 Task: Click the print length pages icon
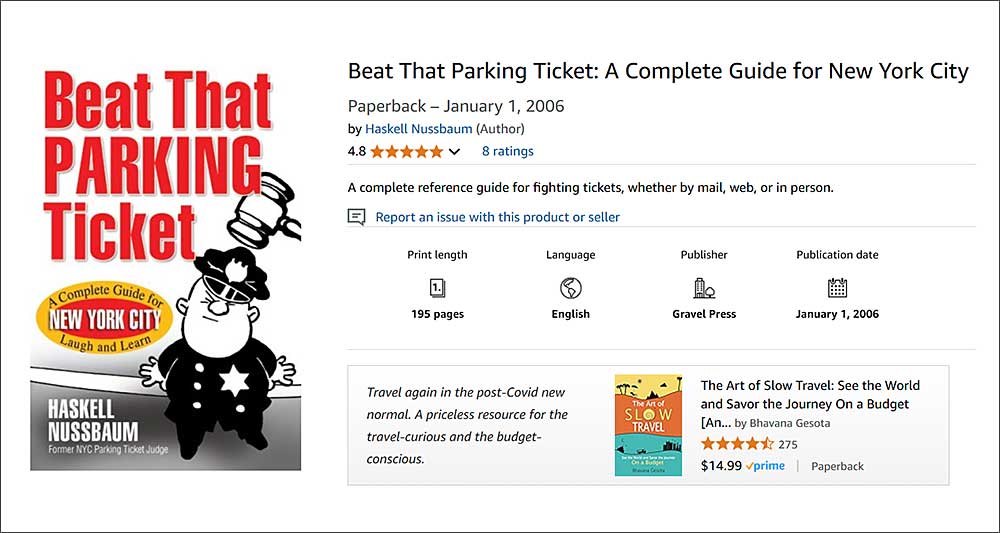(437, 288)
